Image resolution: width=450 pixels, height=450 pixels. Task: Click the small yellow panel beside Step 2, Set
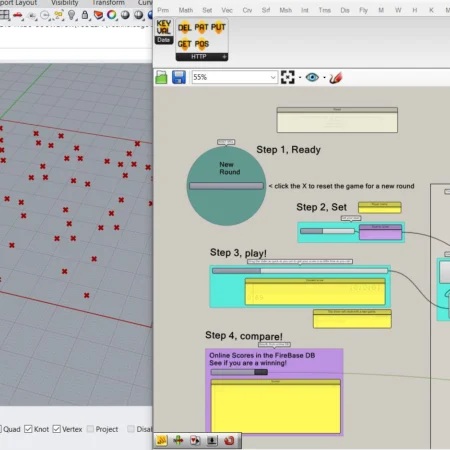(x=380, y=207)
